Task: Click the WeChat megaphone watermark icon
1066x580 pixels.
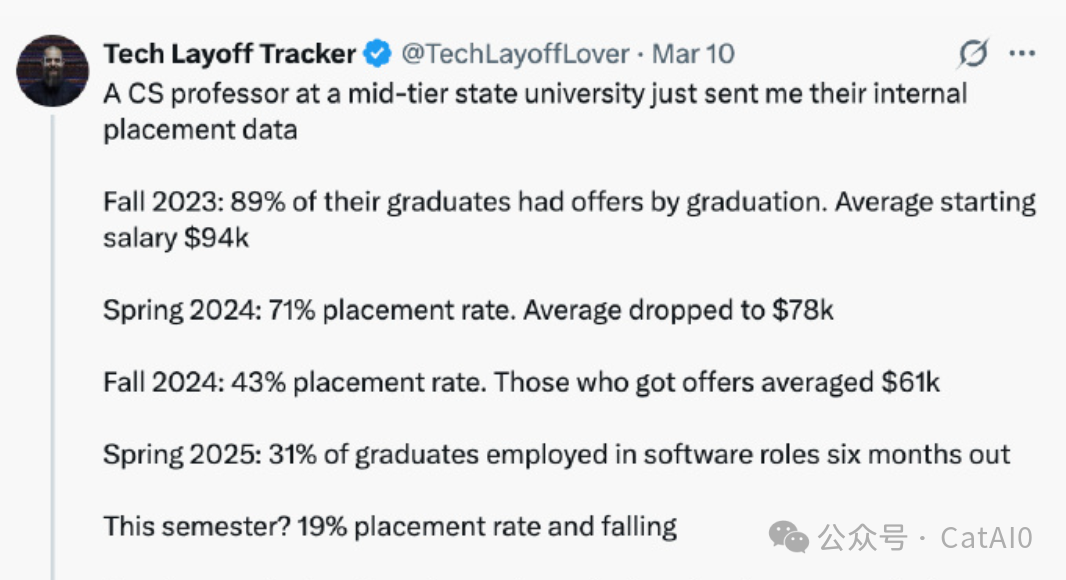Action: point(790,538)
